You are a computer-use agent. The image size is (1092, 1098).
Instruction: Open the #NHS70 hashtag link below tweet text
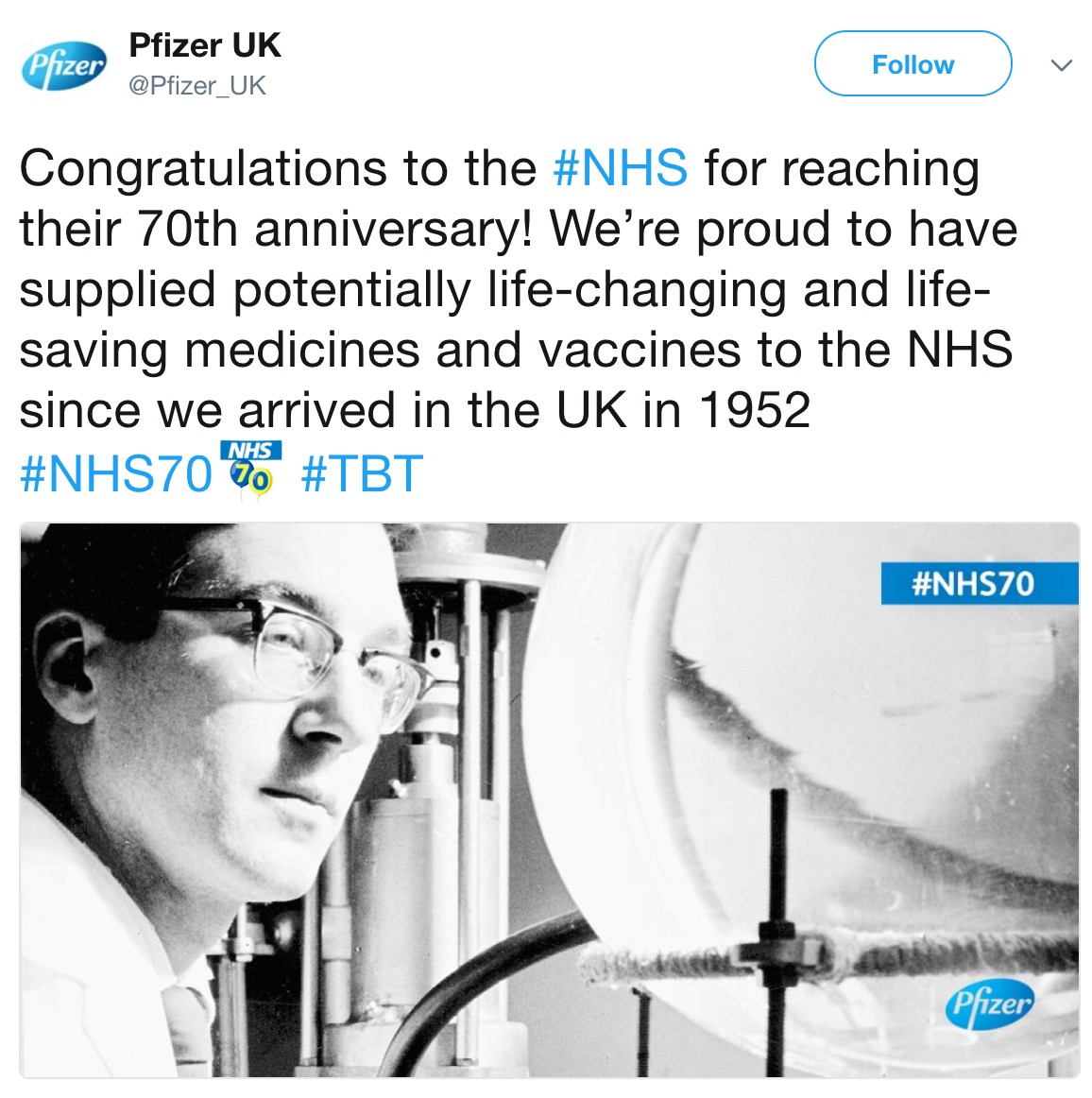115,473
